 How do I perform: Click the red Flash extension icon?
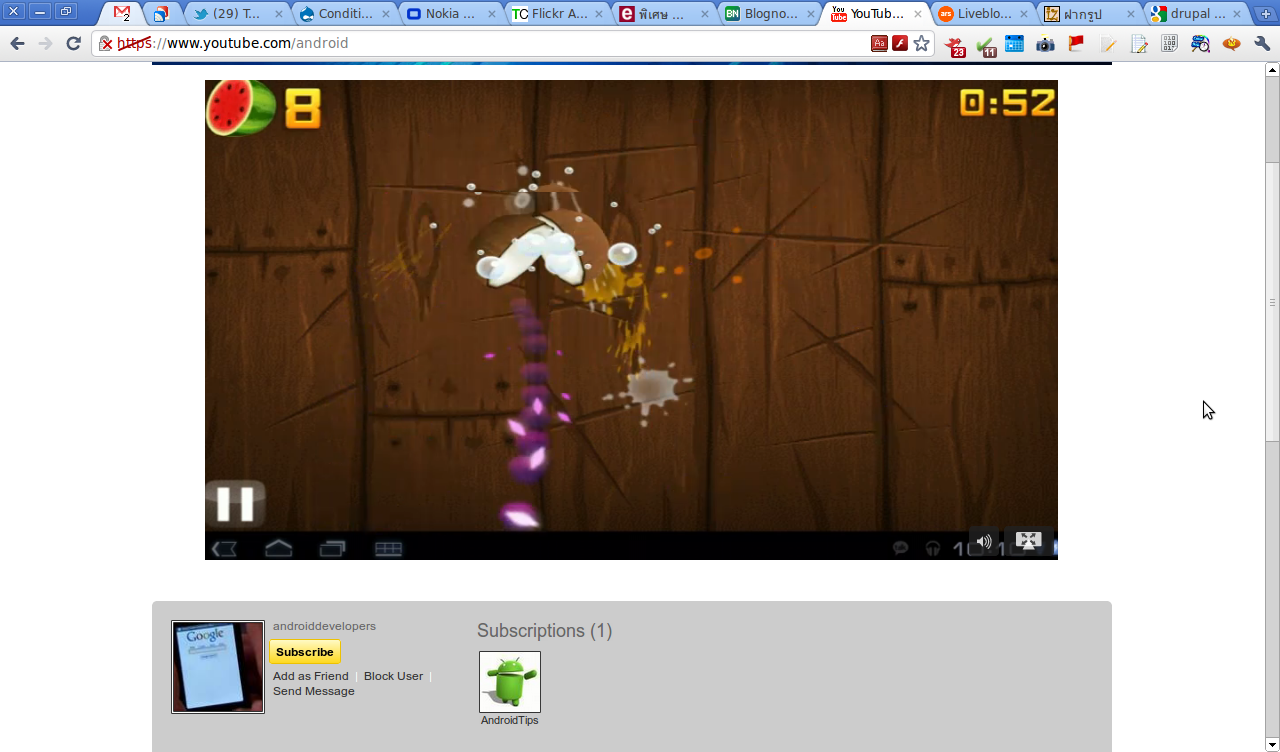coord(900,44)
